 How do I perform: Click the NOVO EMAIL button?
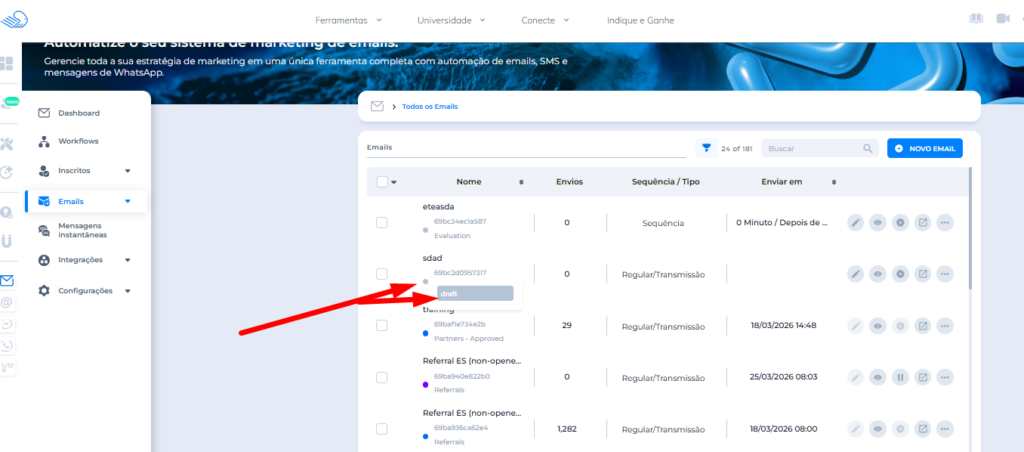[x=925, y=148]
